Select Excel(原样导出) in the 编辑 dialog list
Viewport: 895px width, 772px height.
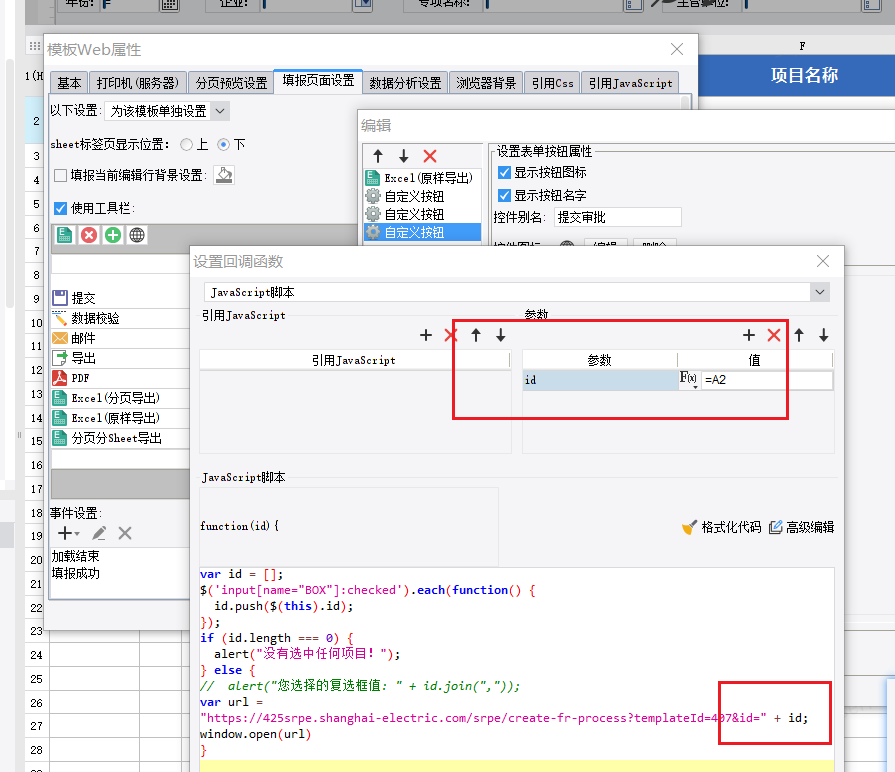pos(422,178)
